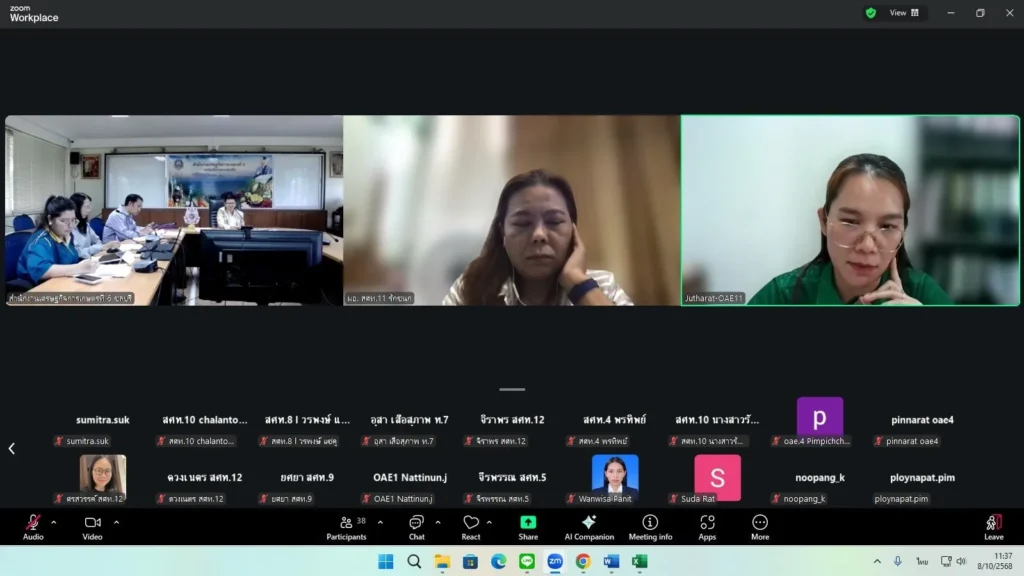Open the React emoji menu
1024x576 pixels.
[471, 526]
